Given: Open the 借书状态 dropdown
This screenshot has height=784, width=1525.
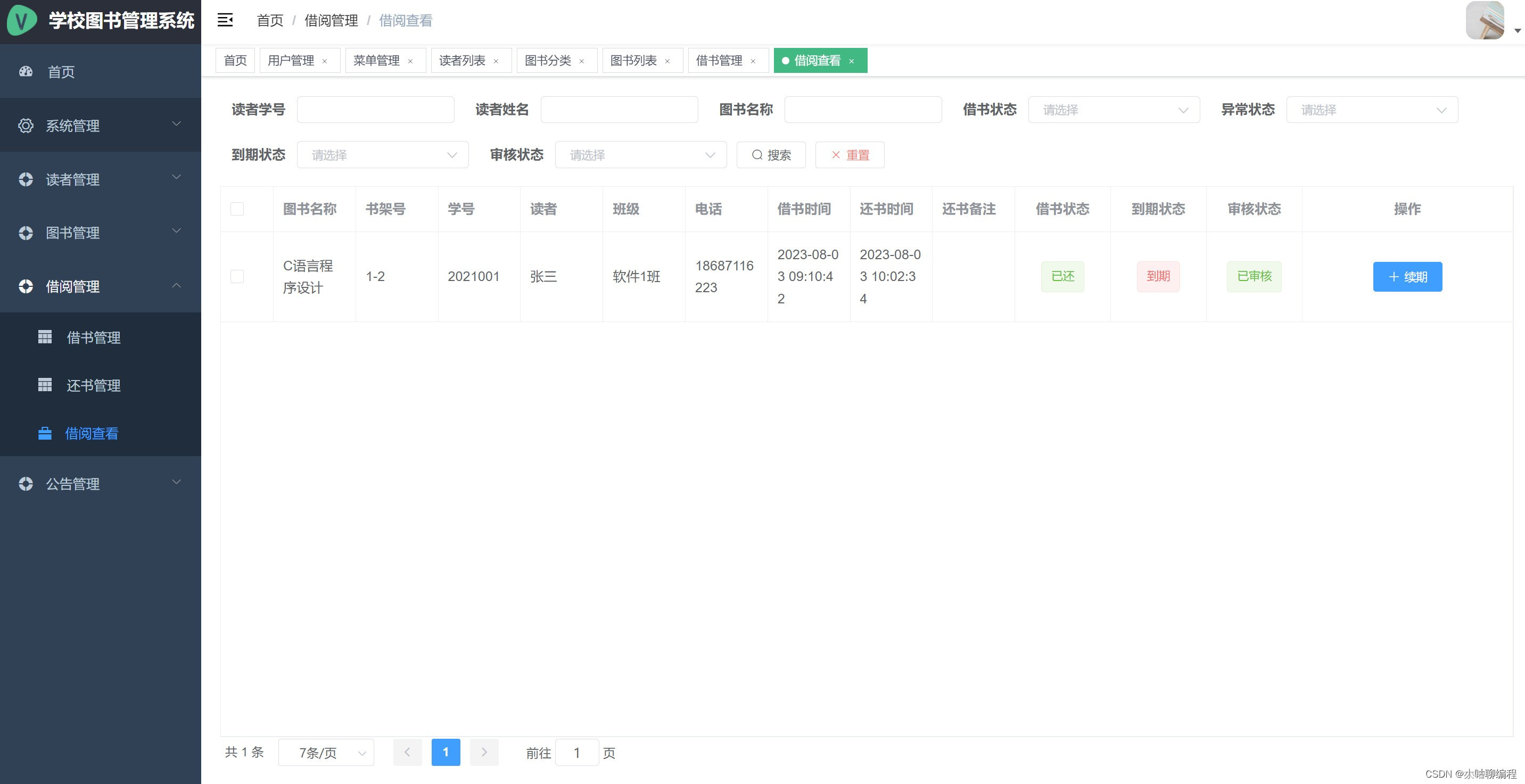Looking at the screenshot, I should [1114, 110].
